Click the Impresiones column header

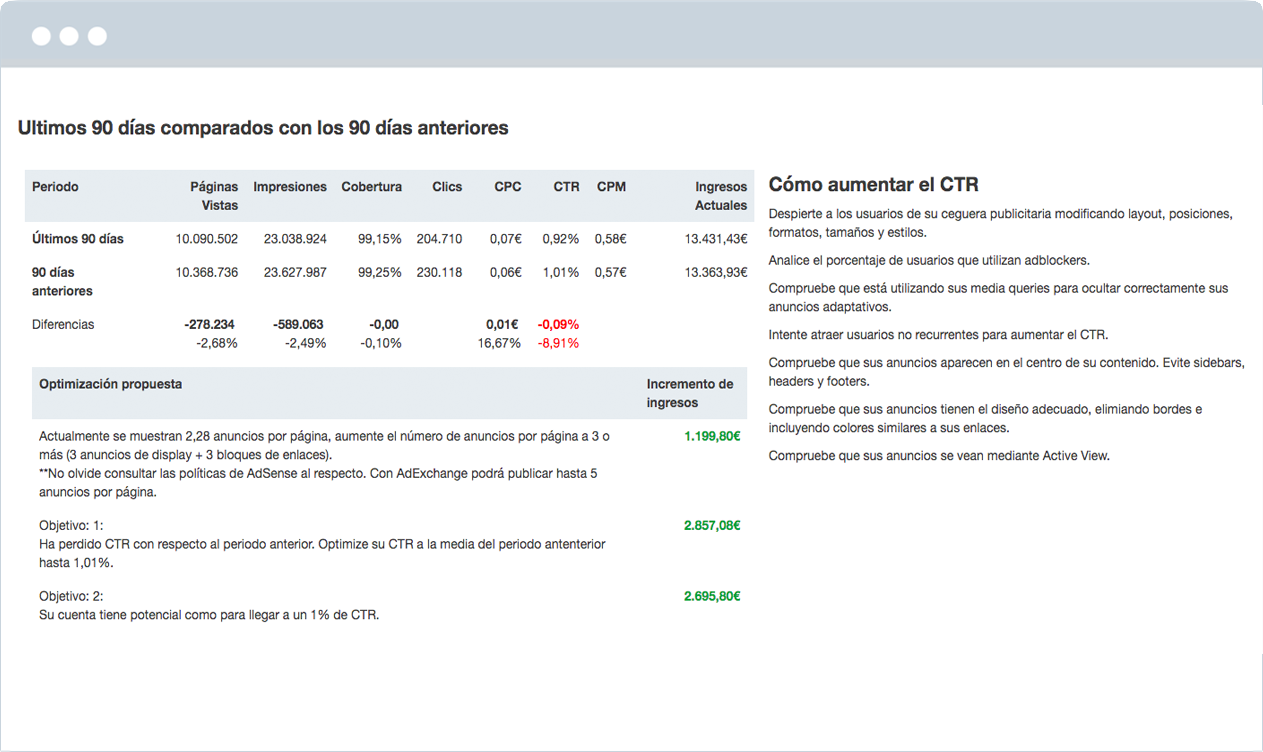(x=290, y=186)
